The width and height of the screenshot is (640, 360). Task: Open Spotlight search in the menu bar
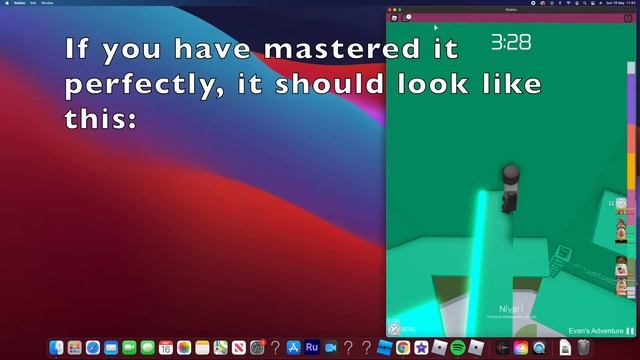(584, 3)
